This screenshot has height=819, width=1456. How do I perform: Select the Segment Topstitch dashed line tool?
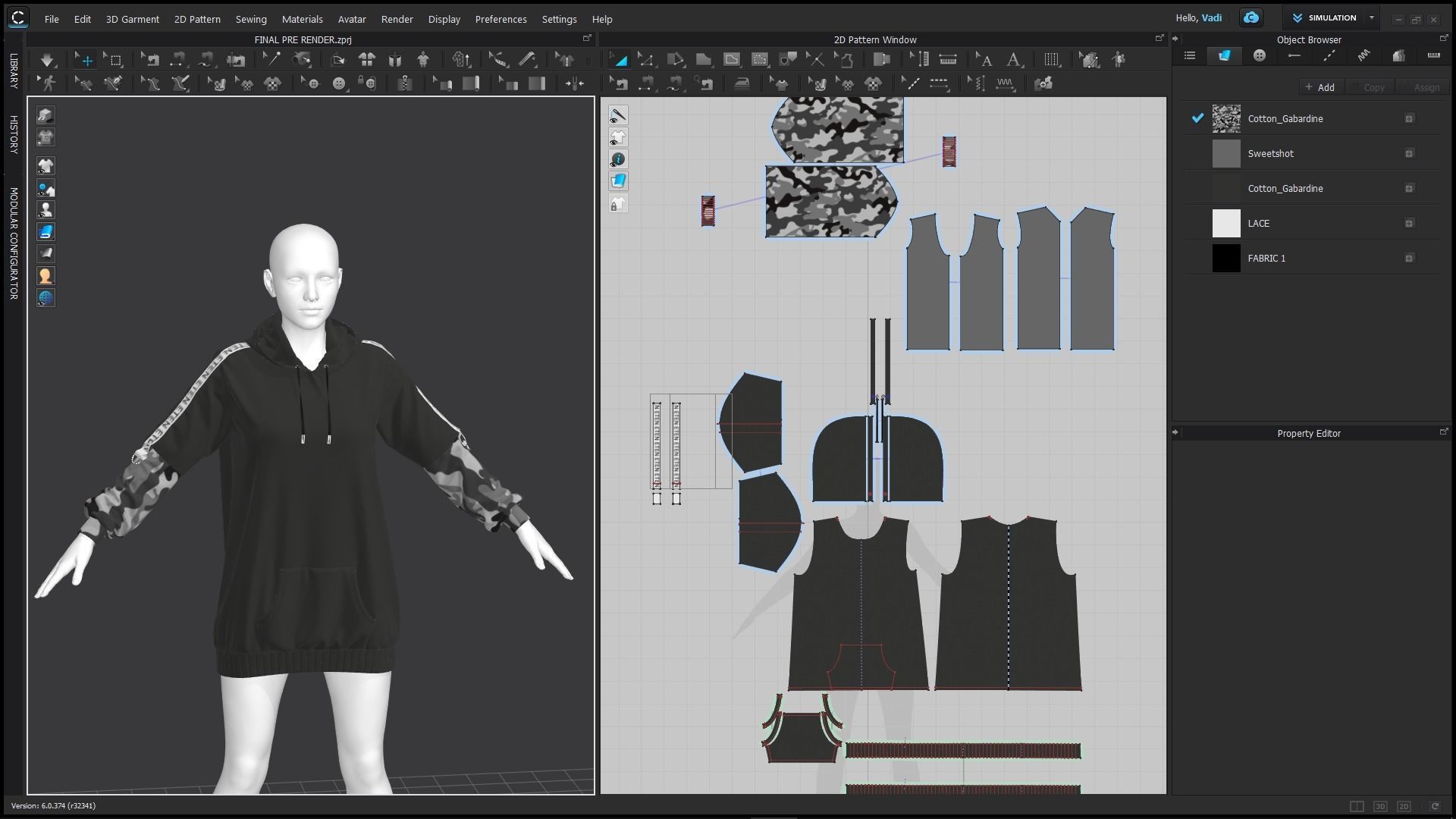point(939,83)
